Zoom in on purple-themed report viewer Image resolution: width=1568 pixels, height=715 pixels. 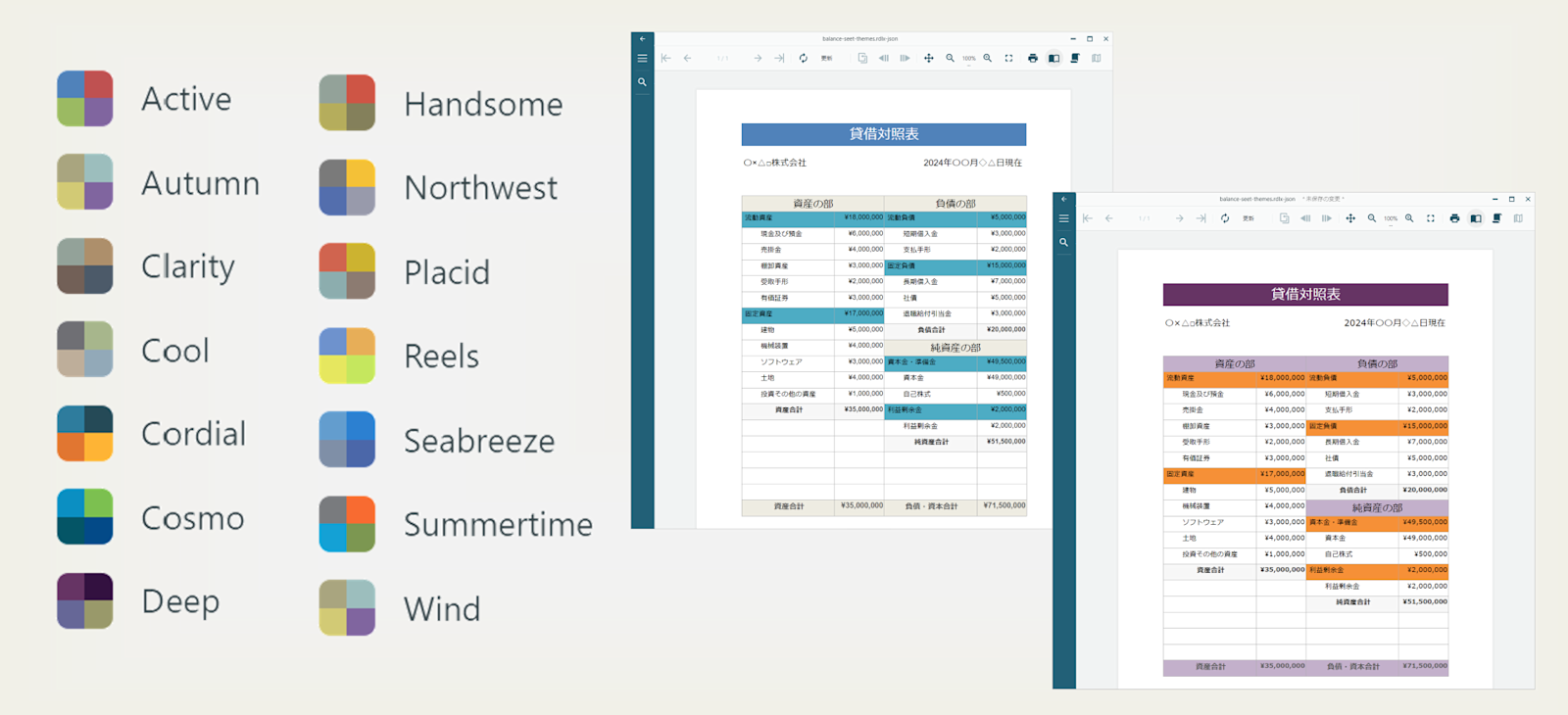pyautogui.click(x=1409, y=218)
